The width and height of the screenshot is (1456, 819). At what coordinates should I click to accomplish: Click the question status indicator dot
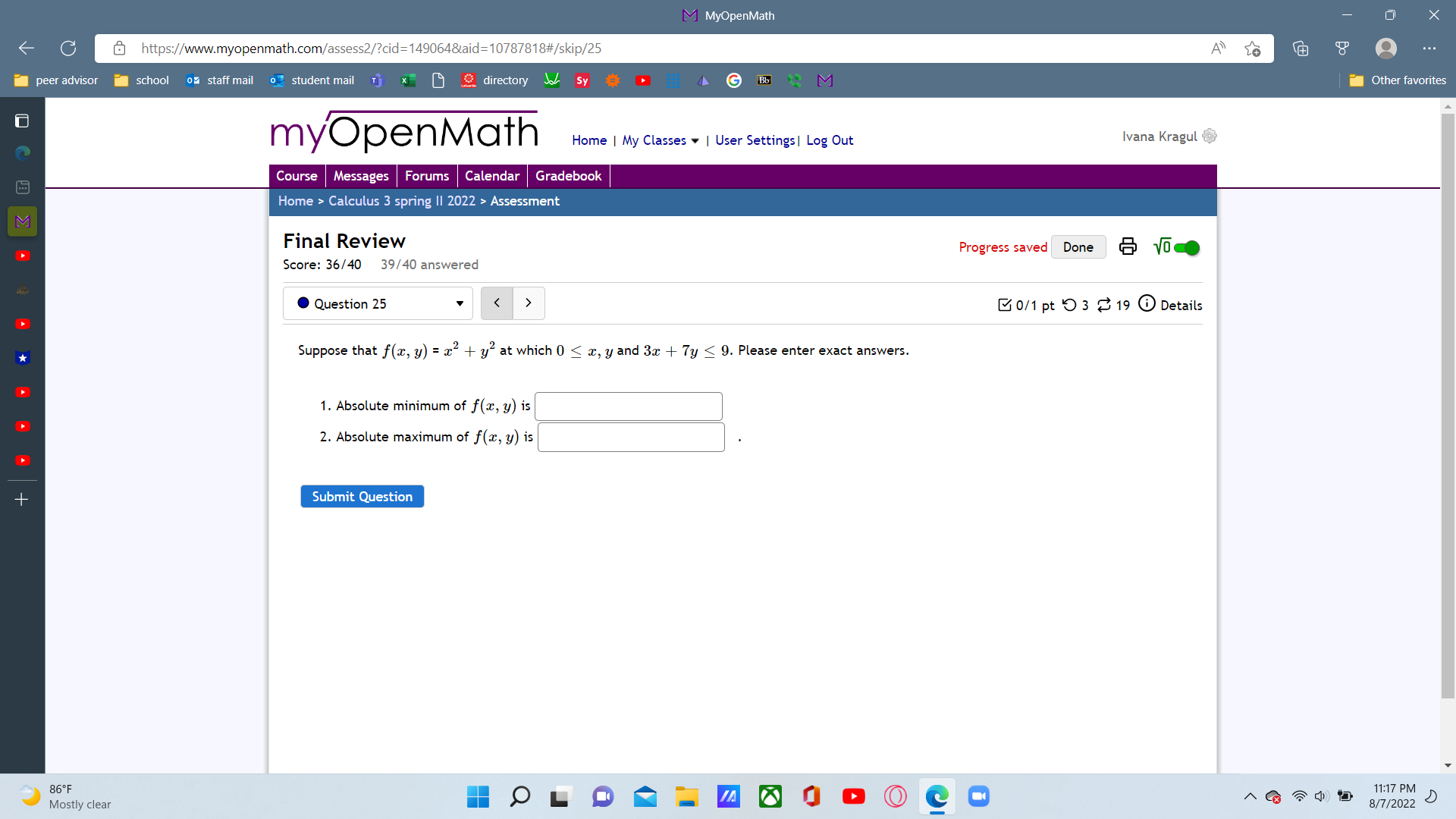pyautogui.click(x=304, y=303)
